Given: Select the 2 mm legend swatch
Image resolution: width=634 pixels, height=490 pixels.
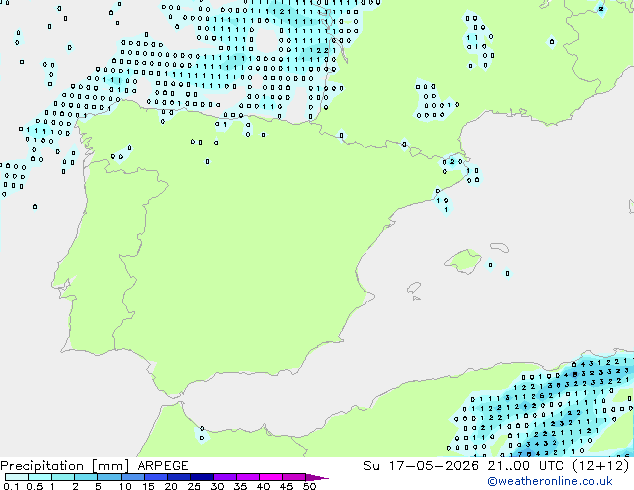Looking at the screenshot, I should (x=86, y=477).
